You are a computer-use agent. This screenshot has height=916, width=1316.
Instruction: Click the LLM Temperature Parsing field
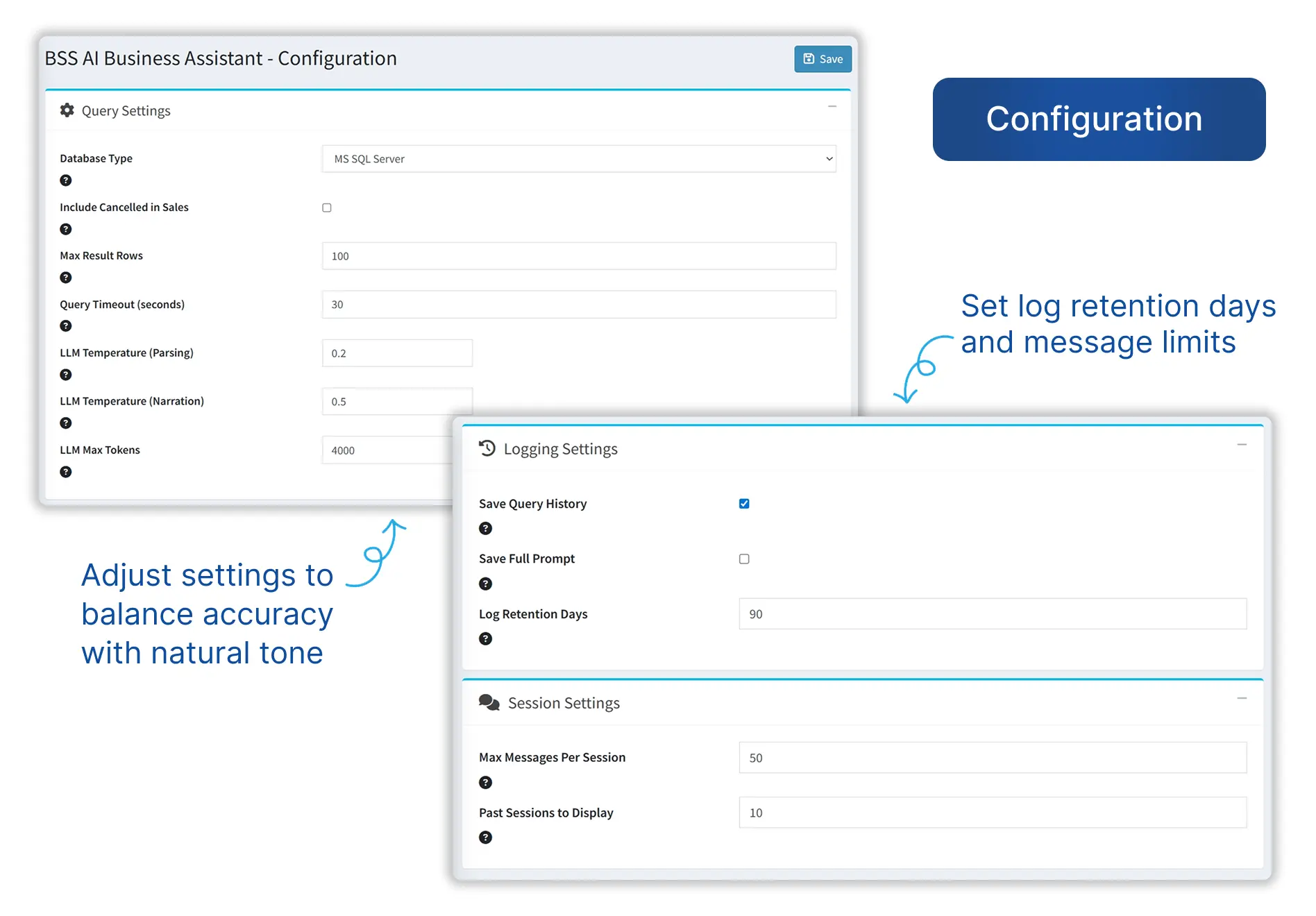click(x=397, y=353)
